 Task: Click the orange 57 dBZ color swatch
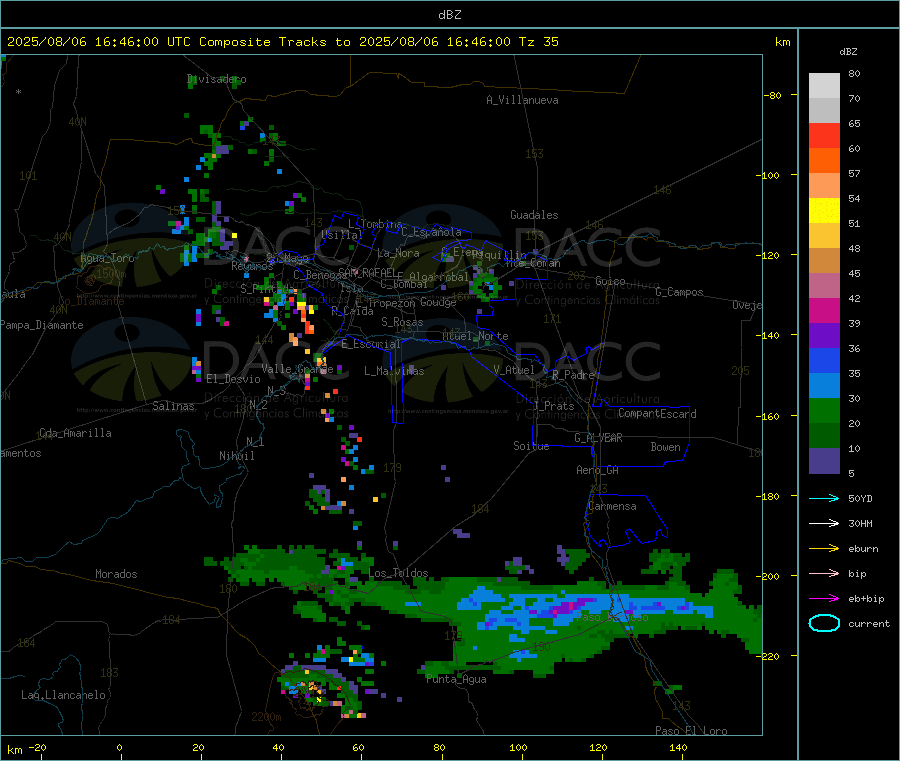pos(824,161)
